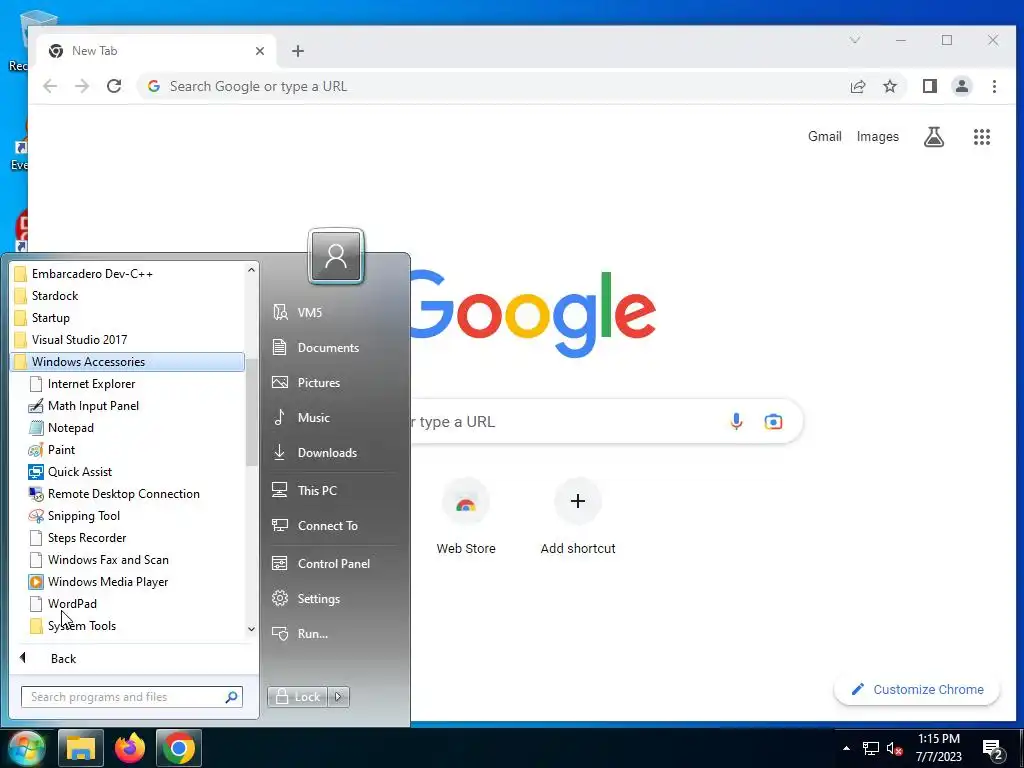Screen dimensions: 1024x768
Task: Click the Windows Start orb
Action: coord(26,748)
